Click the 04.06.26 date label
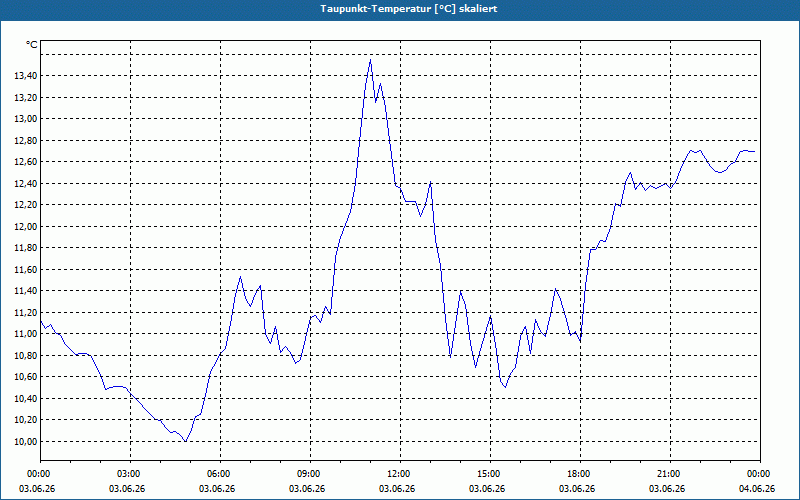 click(757, 489)
